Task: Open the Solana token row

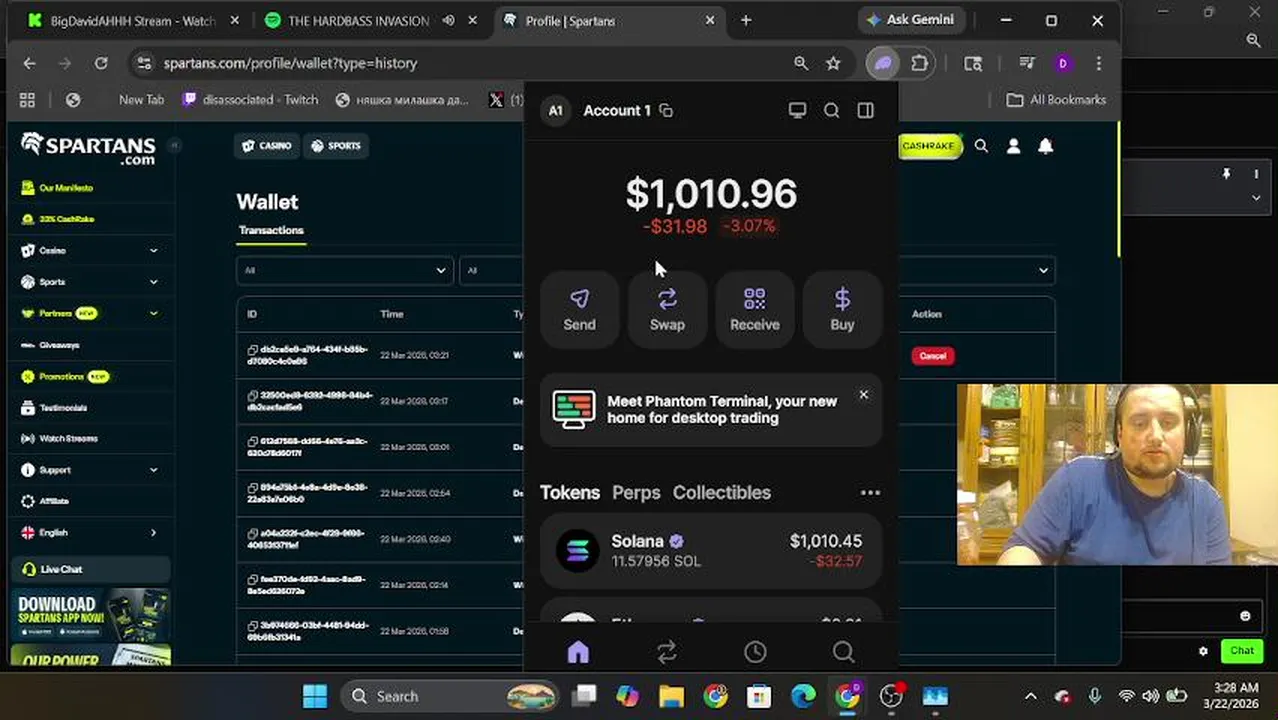Action: click(711, 551)
